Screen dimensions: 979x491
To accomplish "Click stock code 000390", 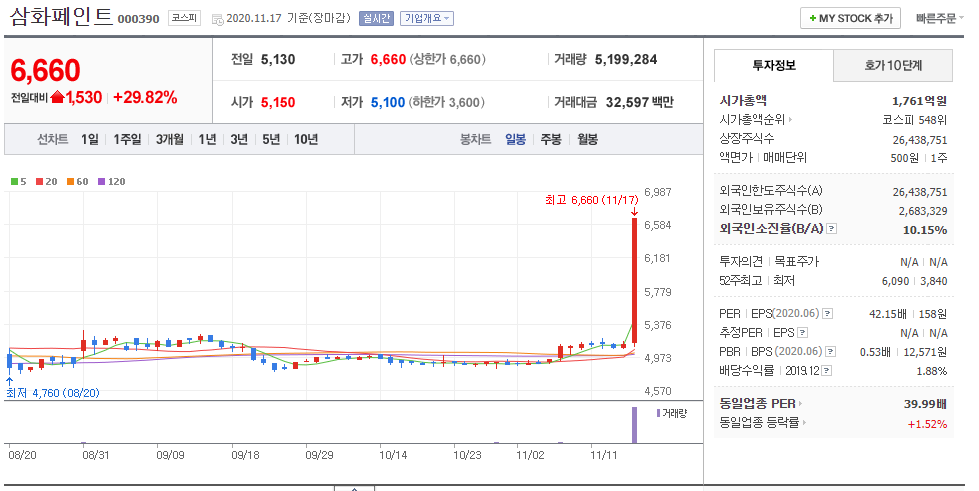I will pos(139,19).
